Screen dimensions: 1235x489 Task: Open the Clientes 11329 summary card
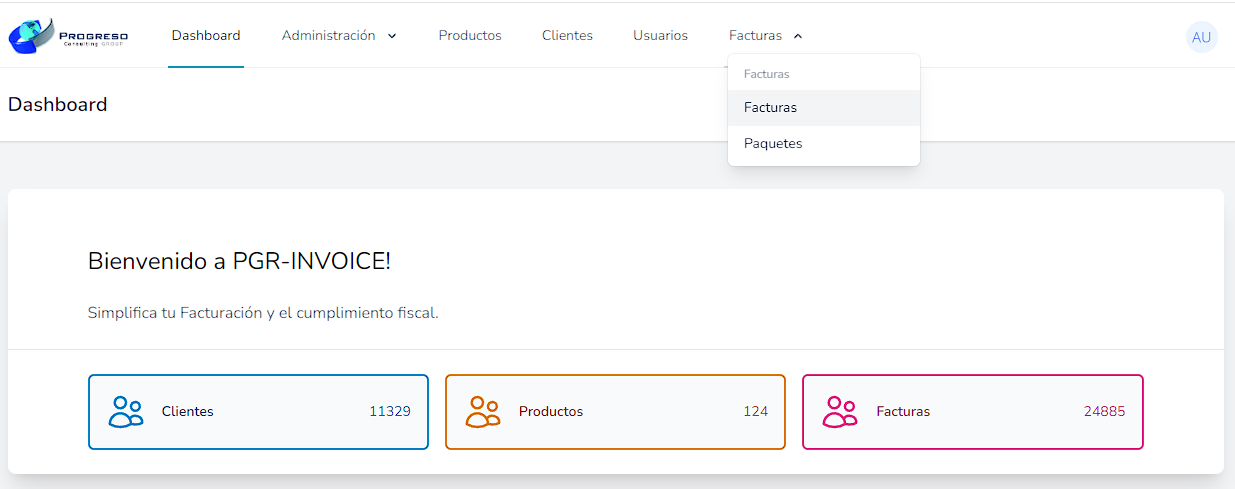tap(258, 412)
